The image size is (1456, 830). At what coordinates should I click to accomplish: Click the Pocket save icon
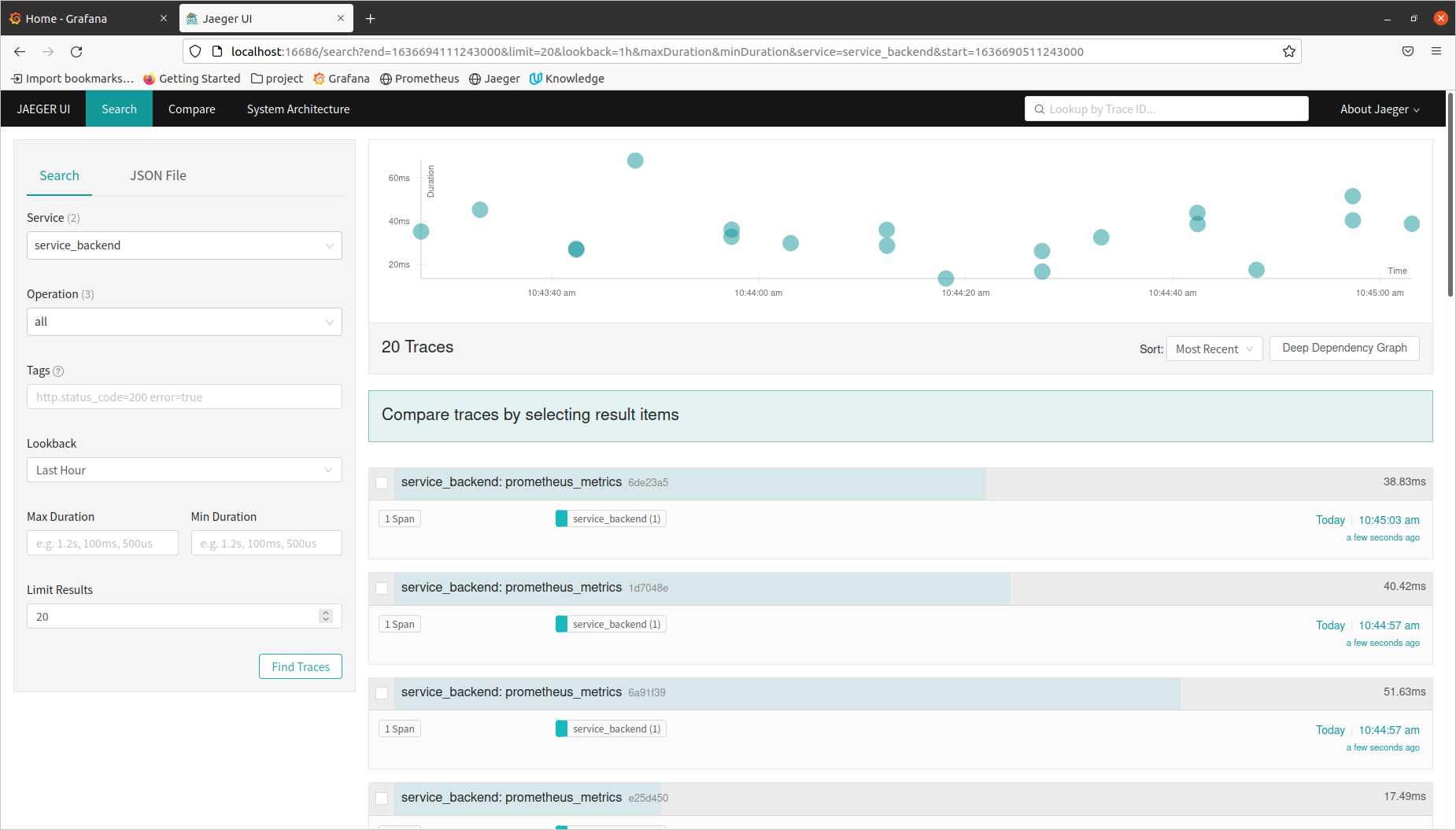tap(1408, 51)
